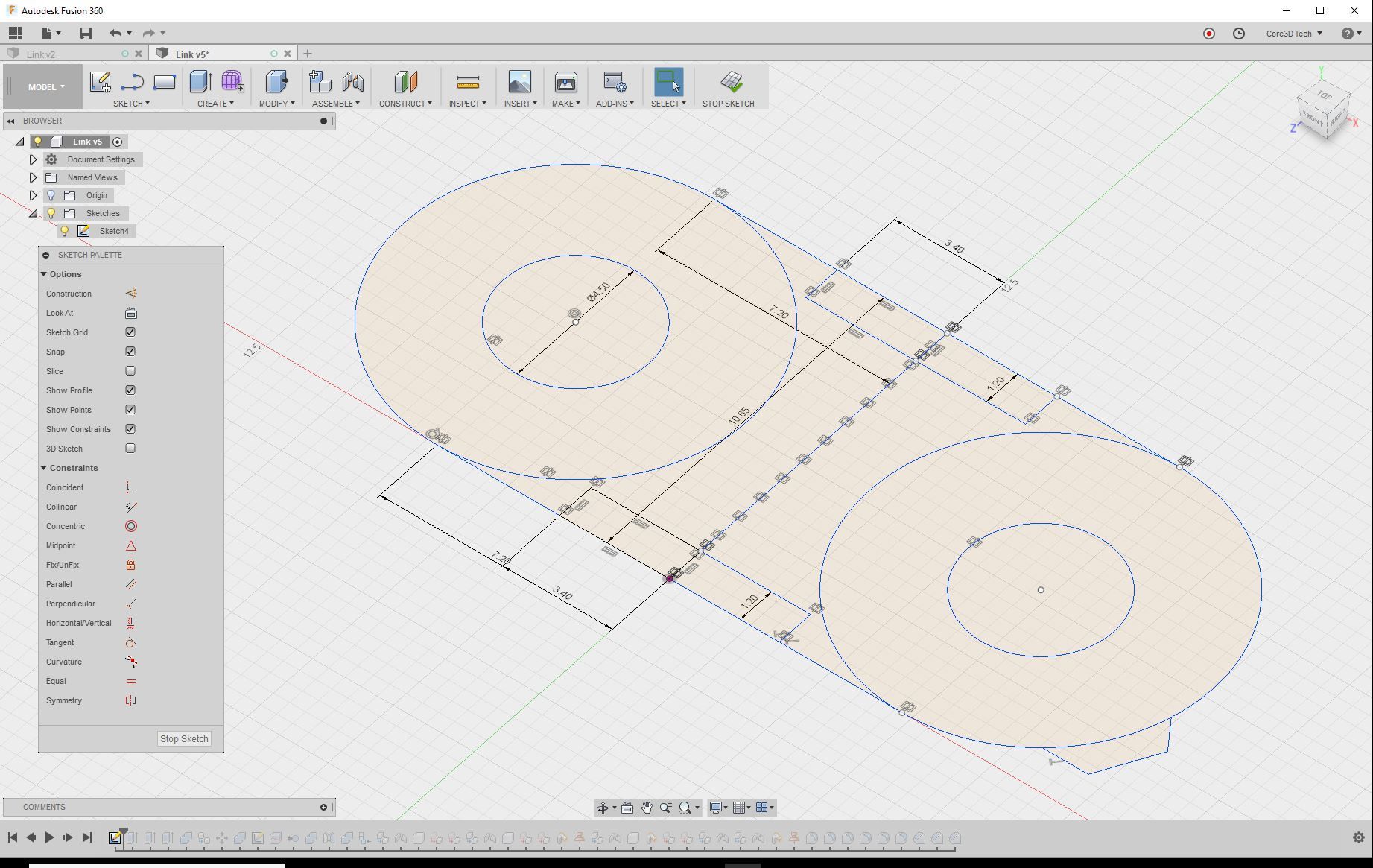The image size is (1373, 868).
Task: Switch to the Link v2 document tab
Action: click(x=40, y=53)
